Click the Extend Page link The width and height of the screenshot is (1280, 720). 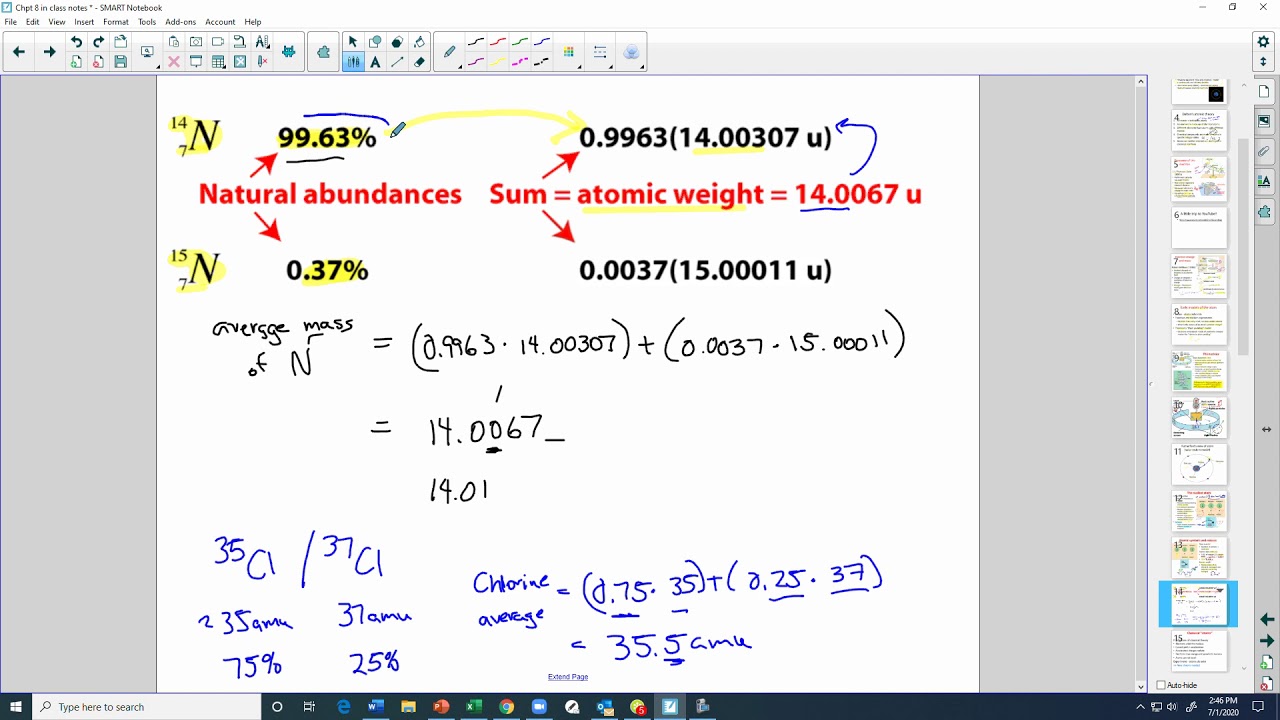click(x=568, y=677)
